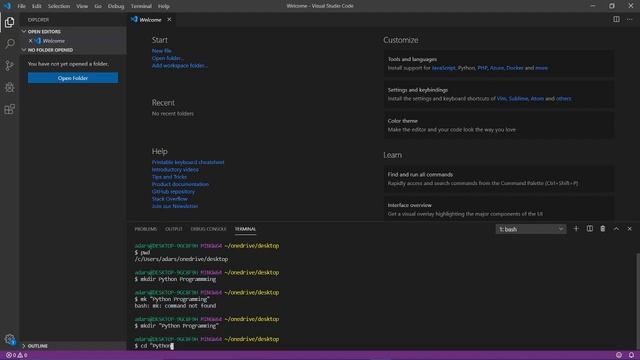
Task: Open the Interface overview card
Action: click(x=498, y=209)
